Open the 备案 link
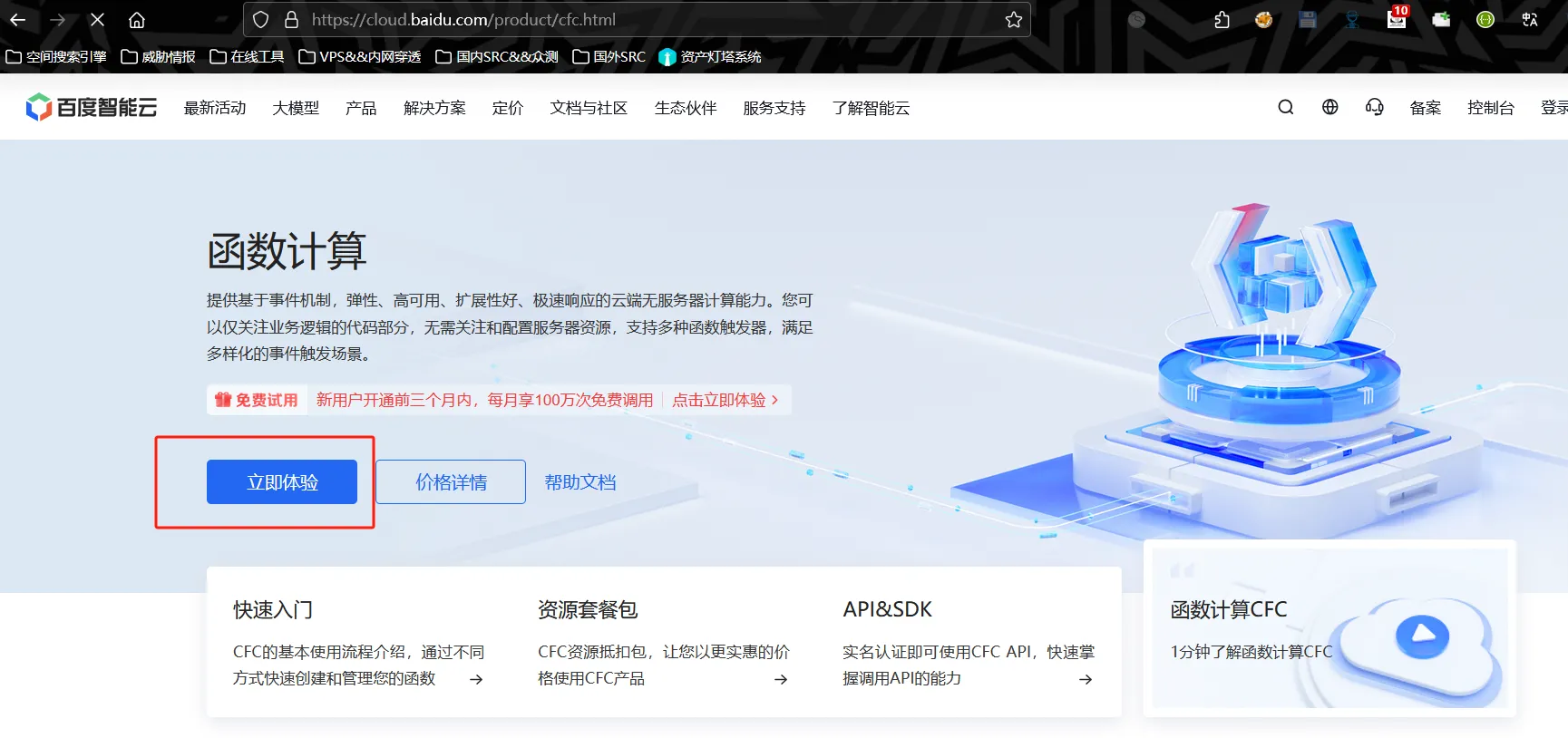1568x738 pixels. (1426, 108)
